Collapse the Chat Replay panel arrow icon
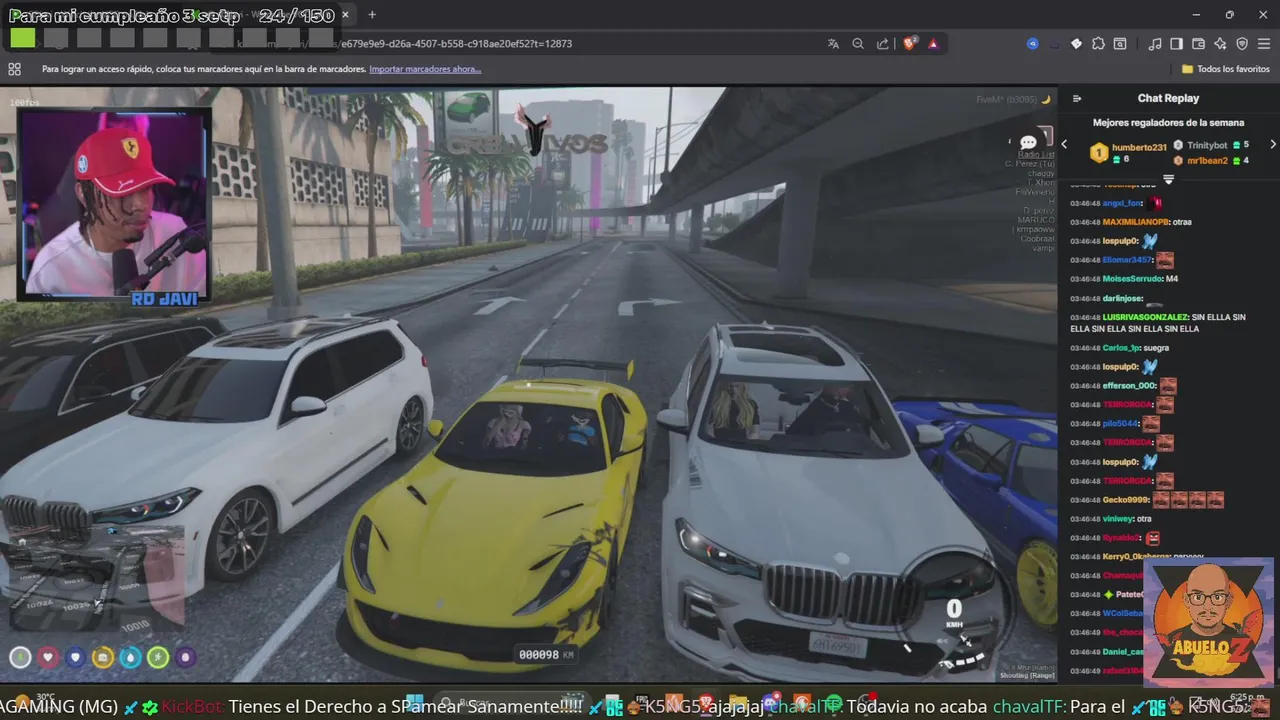Viewport: 1280px width, 720px height. point(1077,98)
